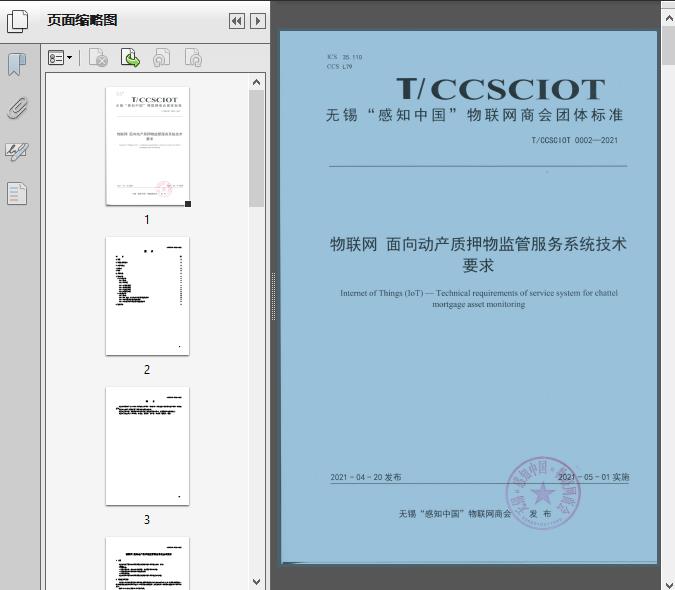The image size is (675, 590).
Task: Click the "mortgage asset monitoring" text line
Action: (x=479, y=304)
